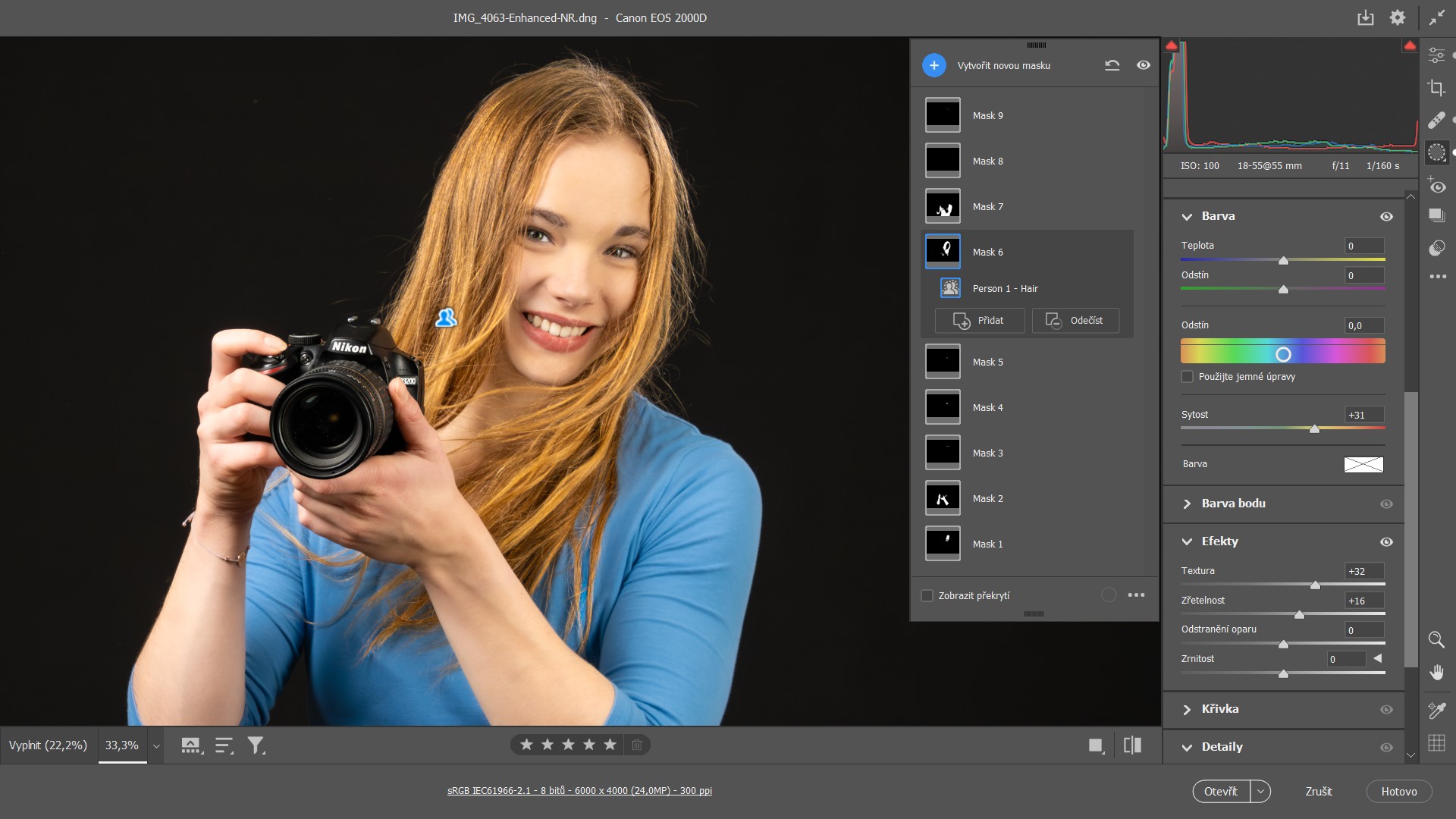Open more image settings three dots

pyautogui.click(x=1438, y=277)
